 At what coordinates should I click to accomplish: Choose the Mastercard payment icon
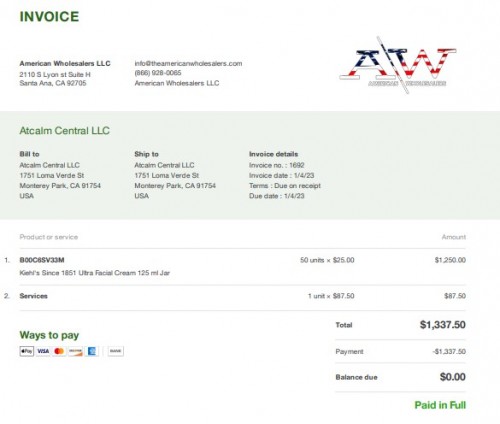[x=59, y=351]
